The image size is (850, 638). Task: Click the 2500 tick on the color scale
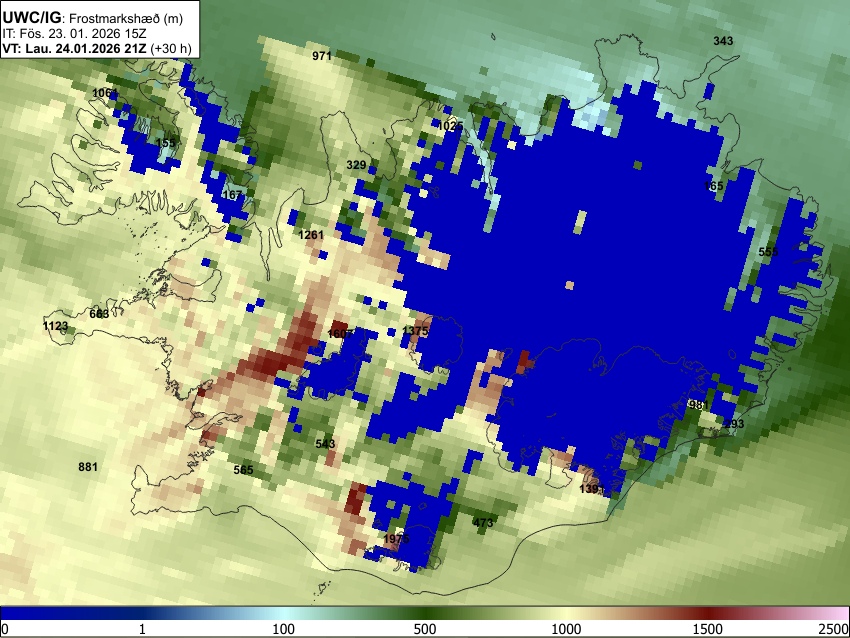click(x=834, y=629)
